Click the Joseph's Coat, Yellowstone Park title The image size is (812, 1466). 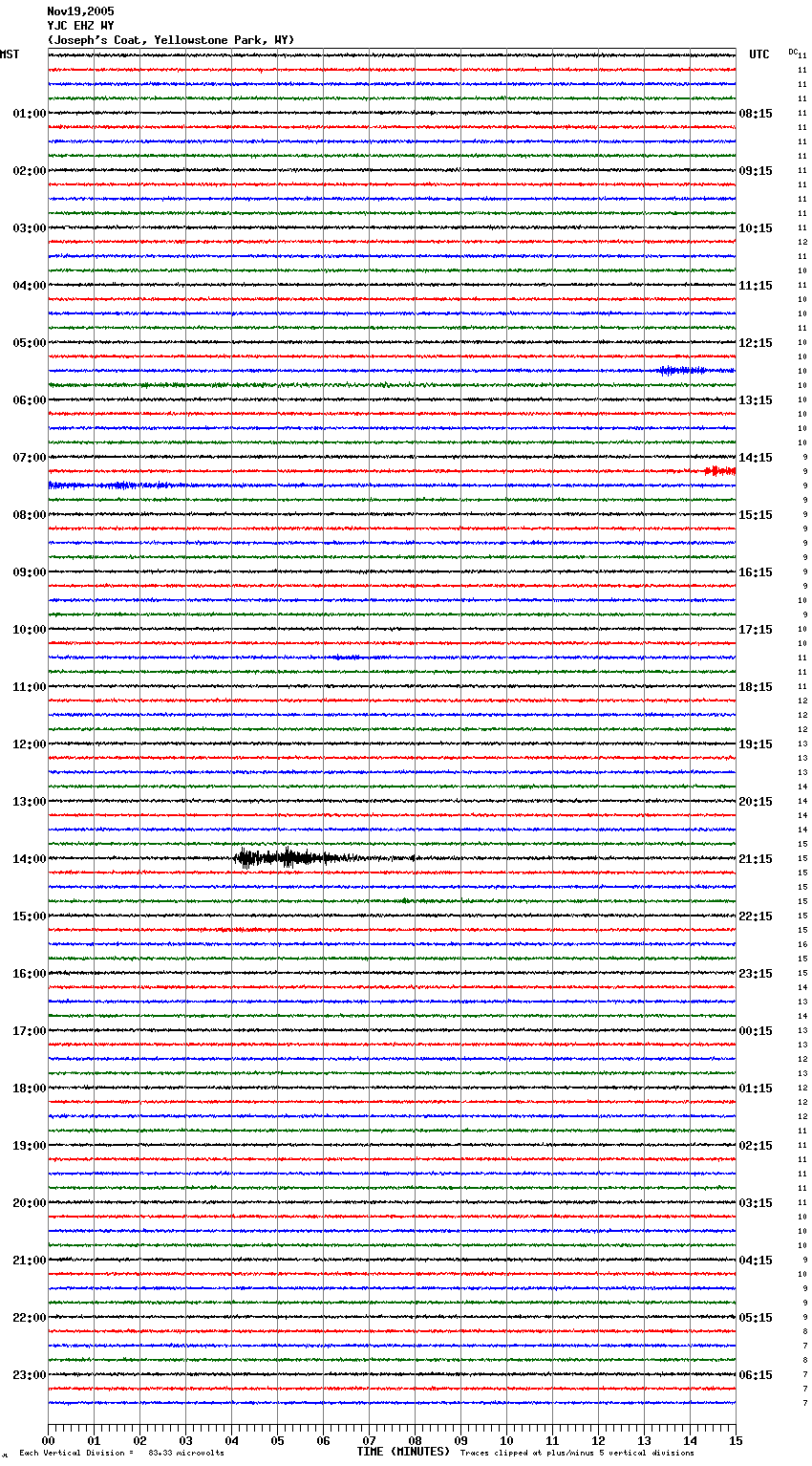171,40
